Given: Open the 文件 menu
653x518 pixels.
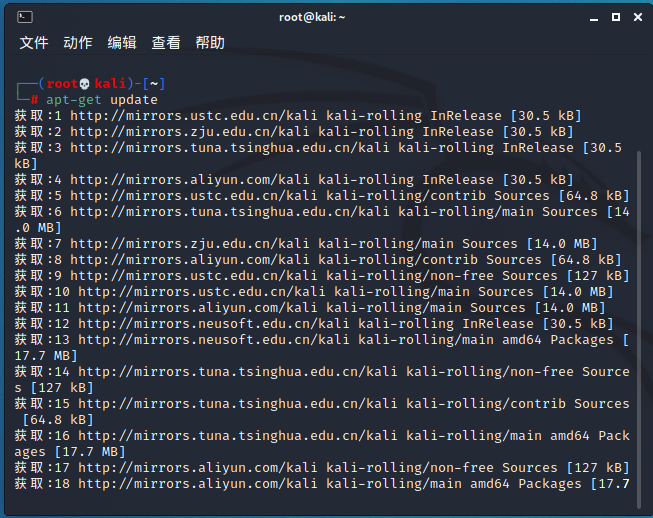Looking at the screenshot, I should point(34,42).
